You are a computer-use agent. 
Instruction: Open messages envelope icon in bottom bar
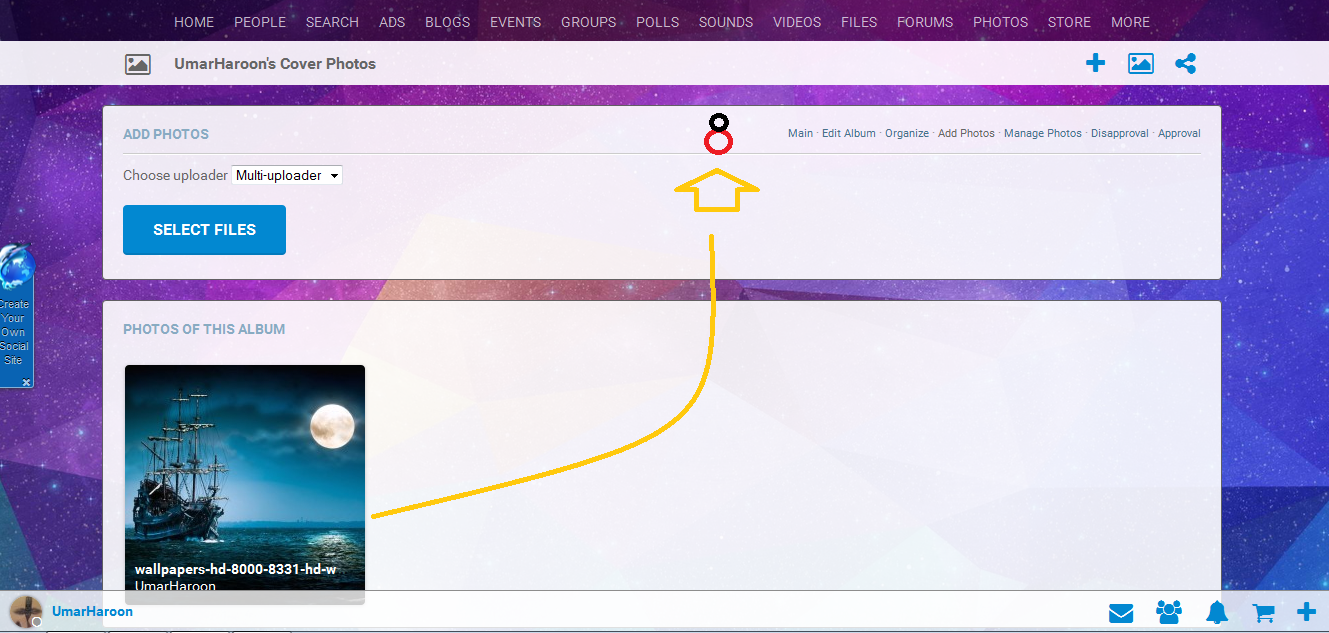(1120, 612)
